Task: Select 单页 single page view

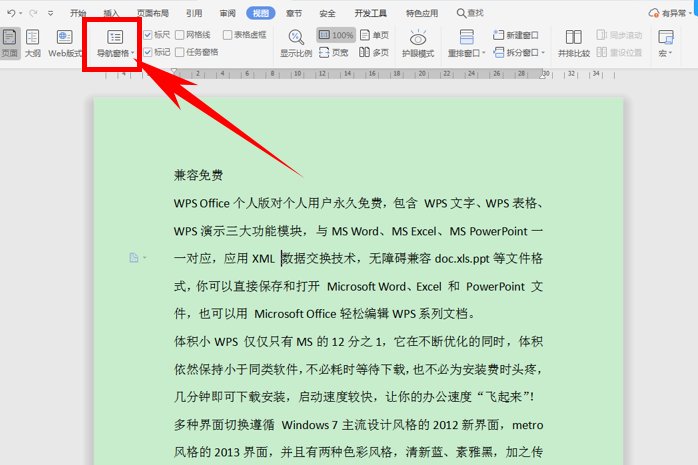Action: point(374,35)
